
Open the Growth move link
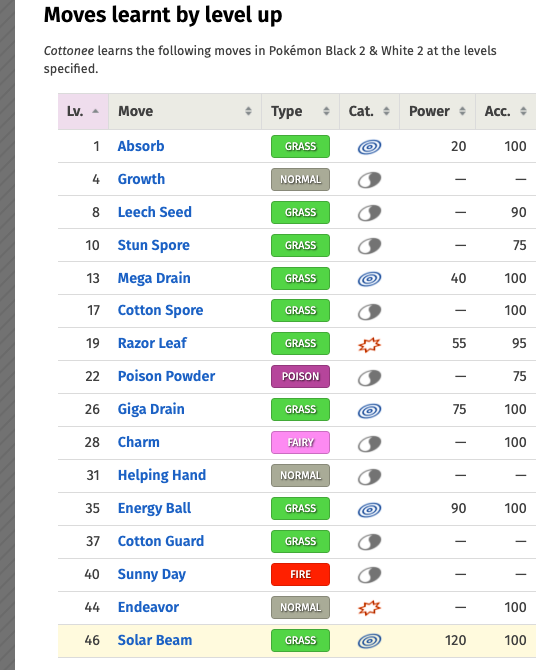141,179
